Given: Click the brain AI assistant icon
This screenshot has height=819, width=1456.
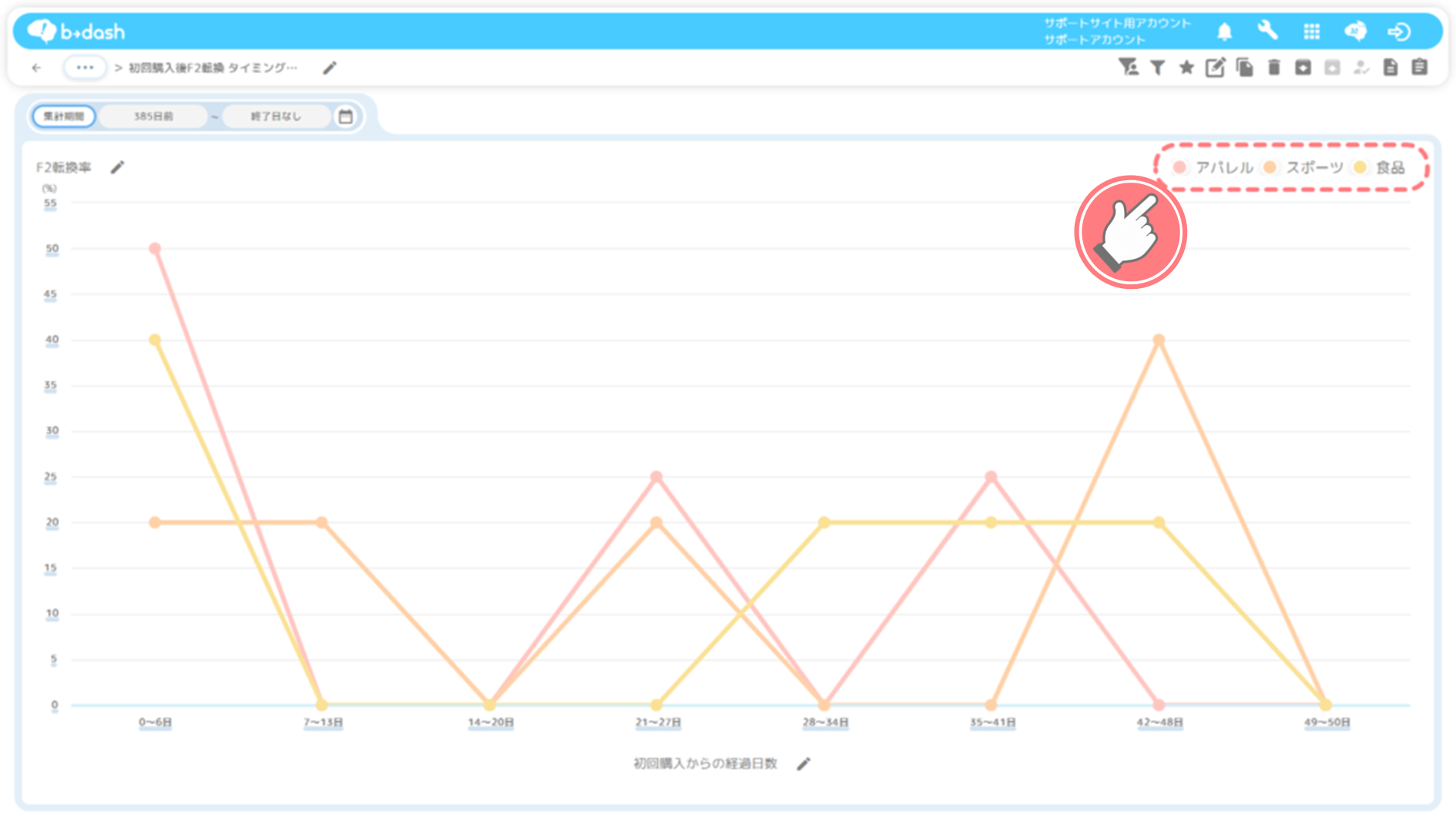Looking at the screenshot, I should point(1355,31).
